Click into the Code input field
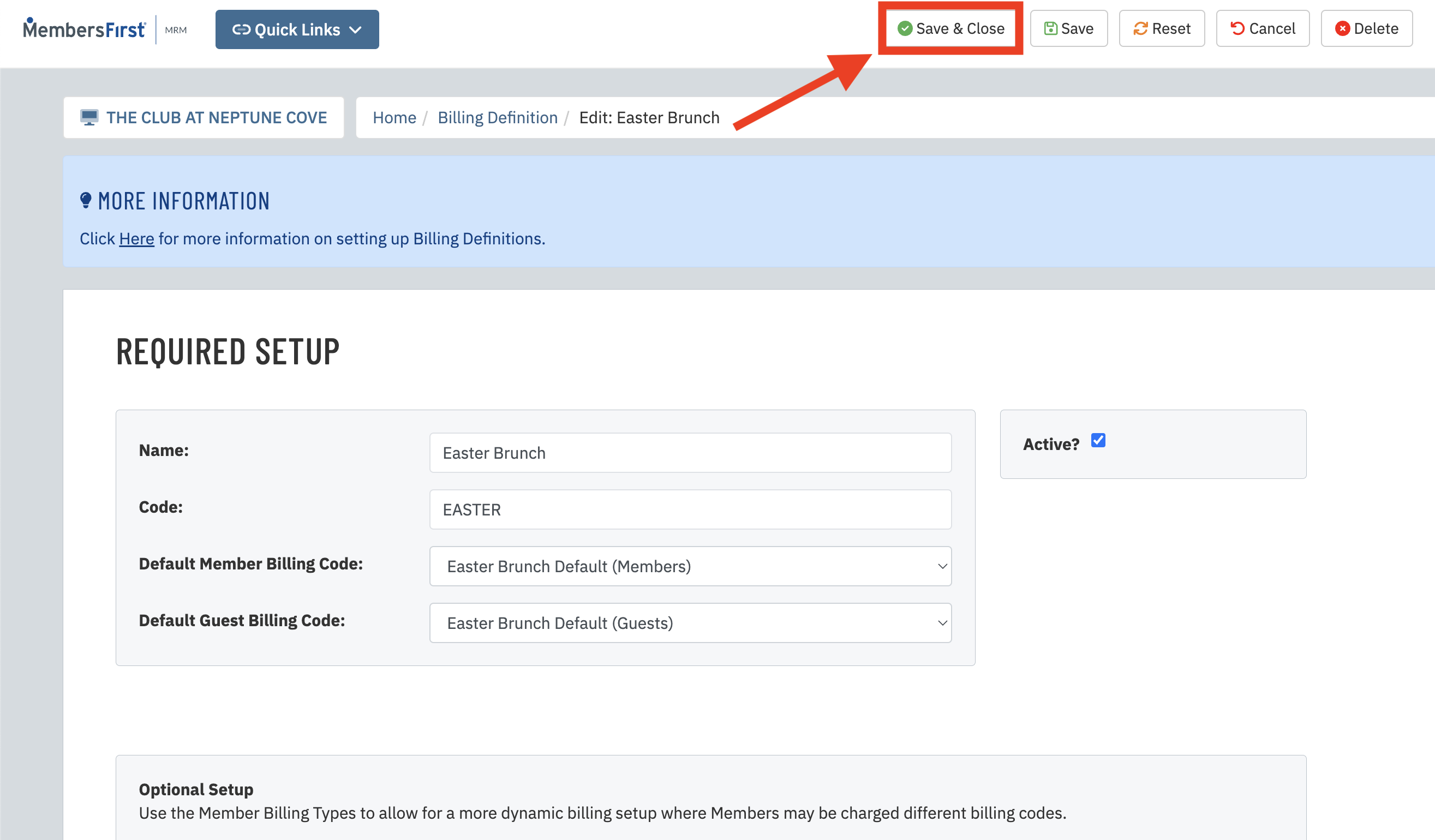This screenshot has height=840, width=1435. pos(690,509)
